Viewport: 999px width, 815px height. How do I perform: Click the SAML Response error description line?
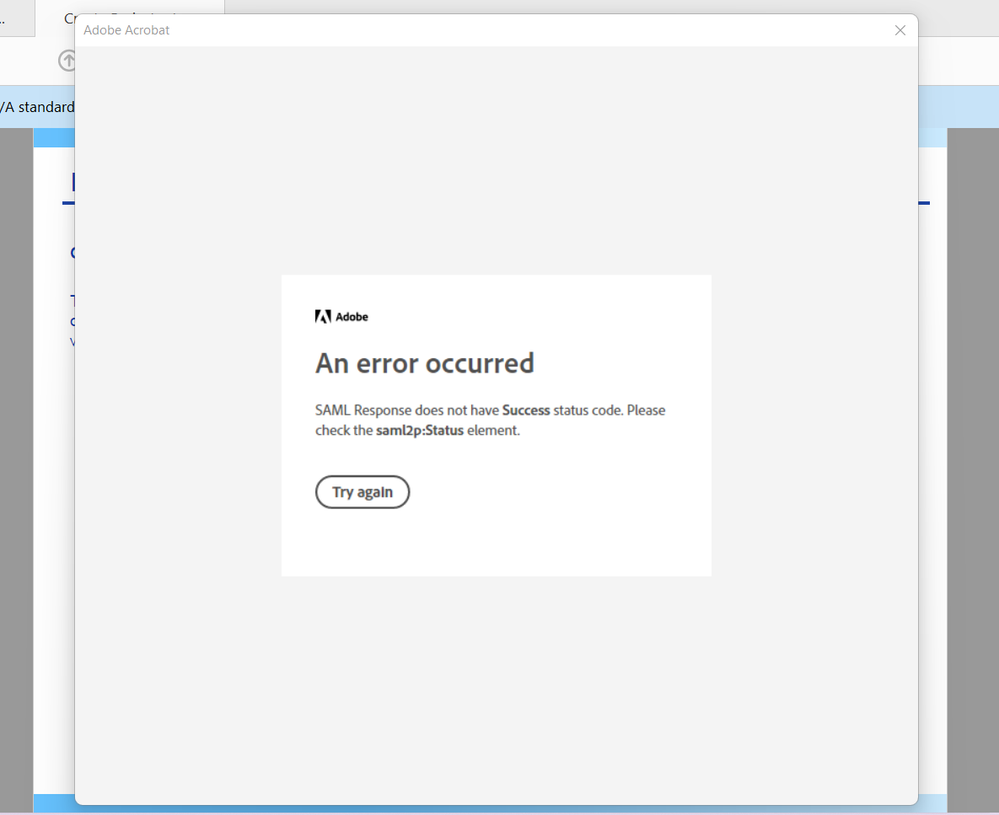pos(489,420)
